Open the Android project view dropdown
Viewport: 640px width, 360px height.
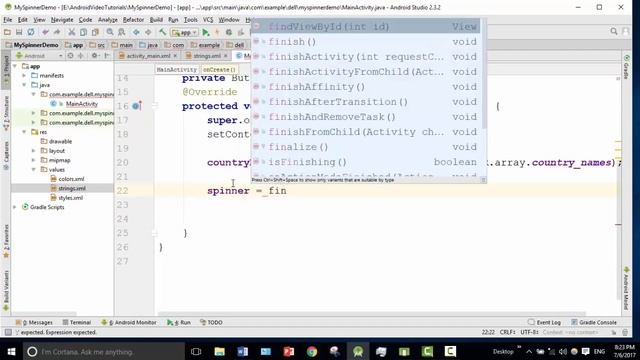pyautogui.click(x=39, y=56)
